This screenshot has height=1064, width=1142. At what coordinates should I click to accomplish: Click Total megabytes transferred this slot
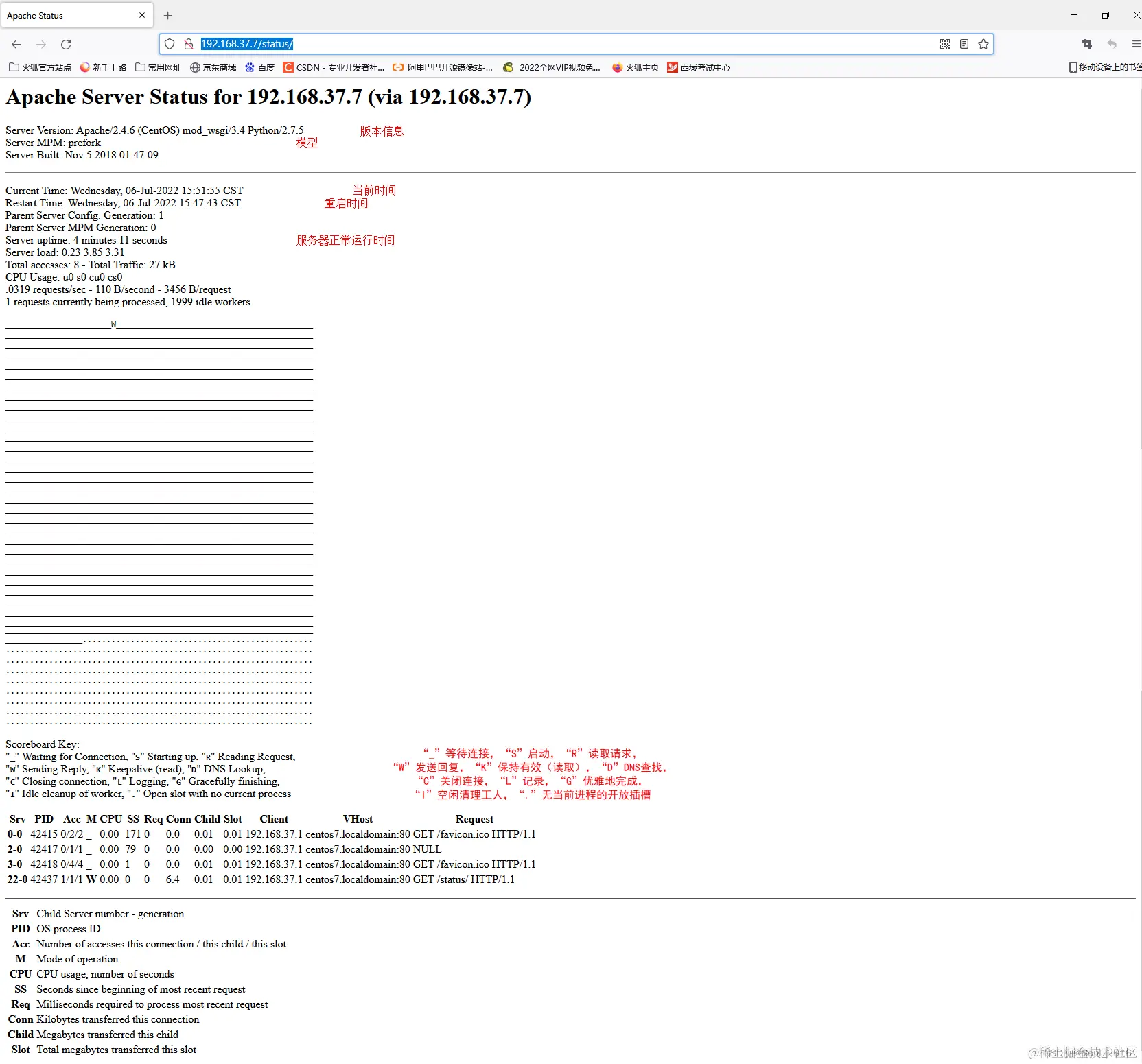tap(116, 1050)
